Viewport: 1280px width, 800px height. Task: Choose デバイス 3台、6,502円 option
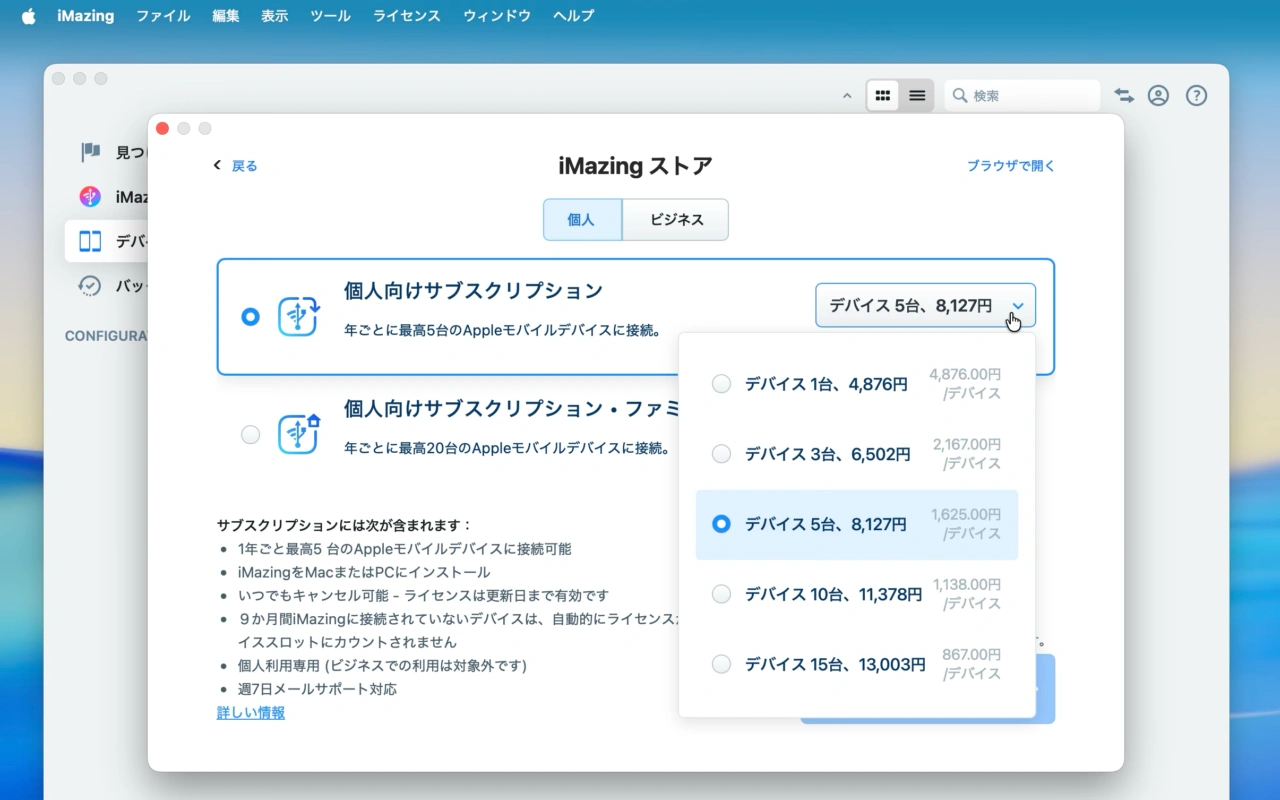pos(856,454)
